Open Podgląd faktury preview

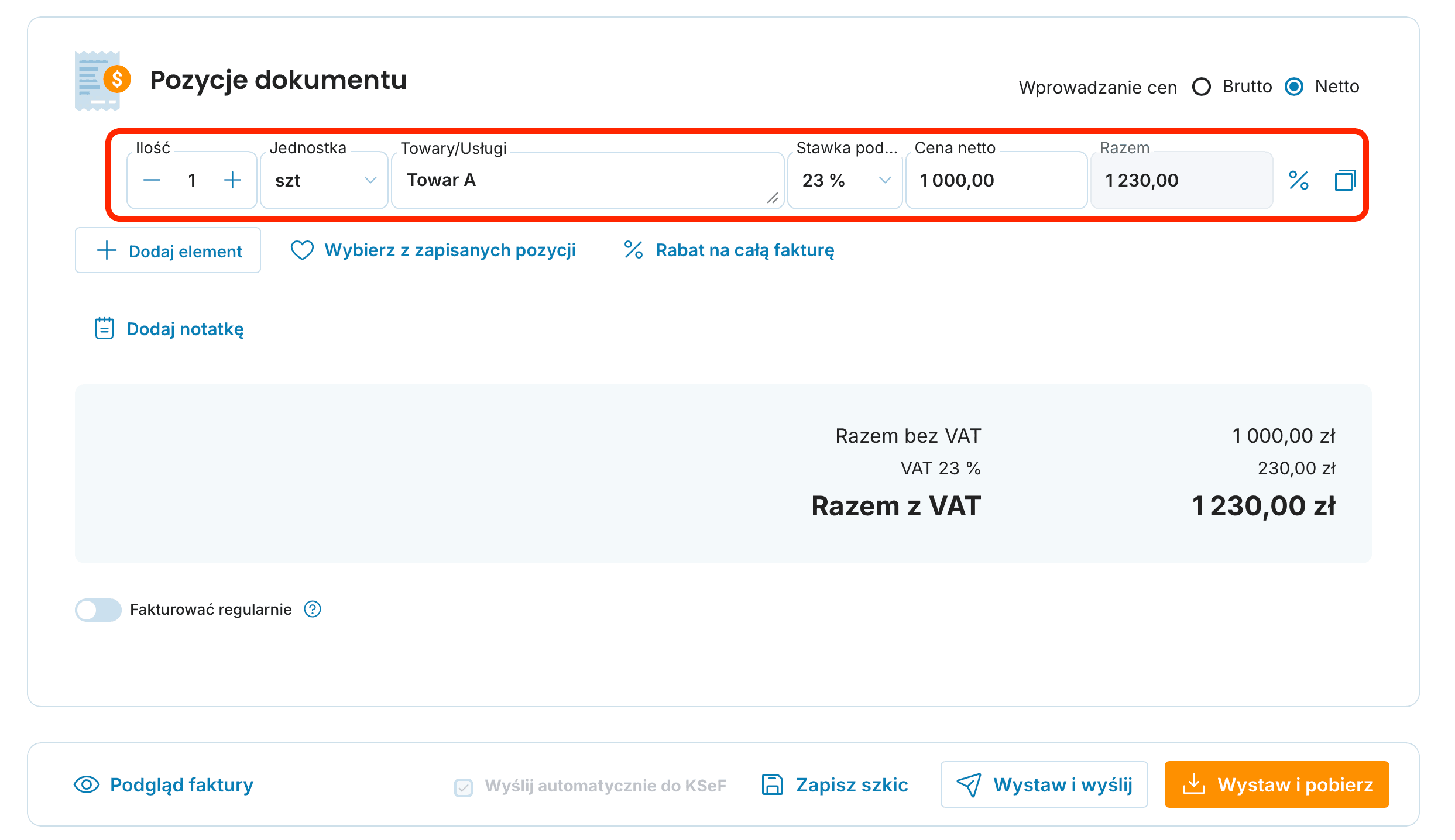coord(163,784)
